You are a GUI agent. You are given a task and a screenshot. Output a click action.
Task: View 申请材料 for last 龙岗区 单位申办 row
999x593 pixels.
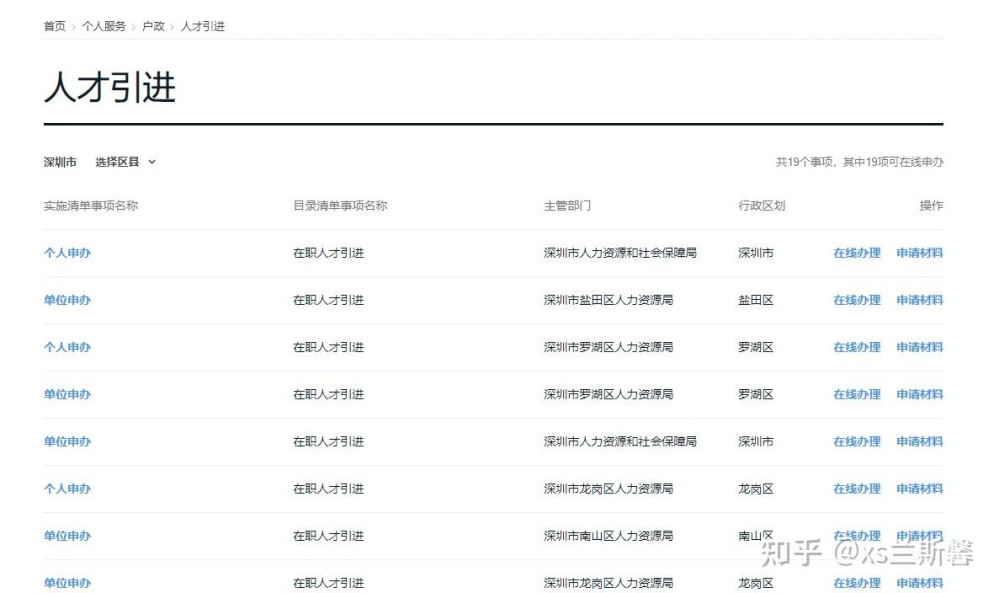coord(919,583)
